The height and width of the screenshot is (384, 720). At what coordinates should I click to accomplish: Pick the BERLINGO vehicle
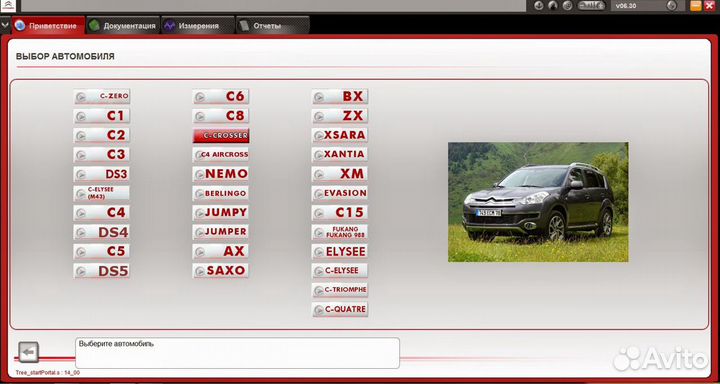point(221,193)
